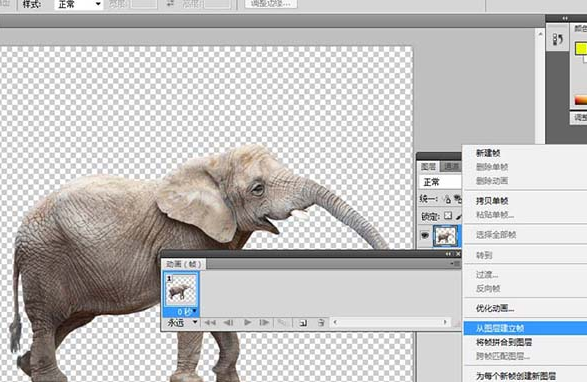Switch to the 通道 channels tab
The height and width of the screenshot is (382, 587).
click(451, 167)
